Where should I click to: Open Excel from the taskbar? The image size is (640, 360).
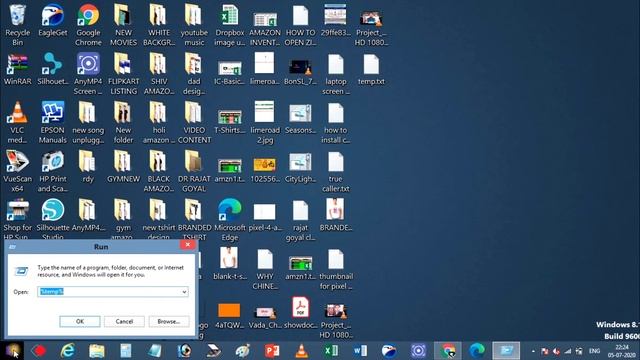tap(331, 351)
